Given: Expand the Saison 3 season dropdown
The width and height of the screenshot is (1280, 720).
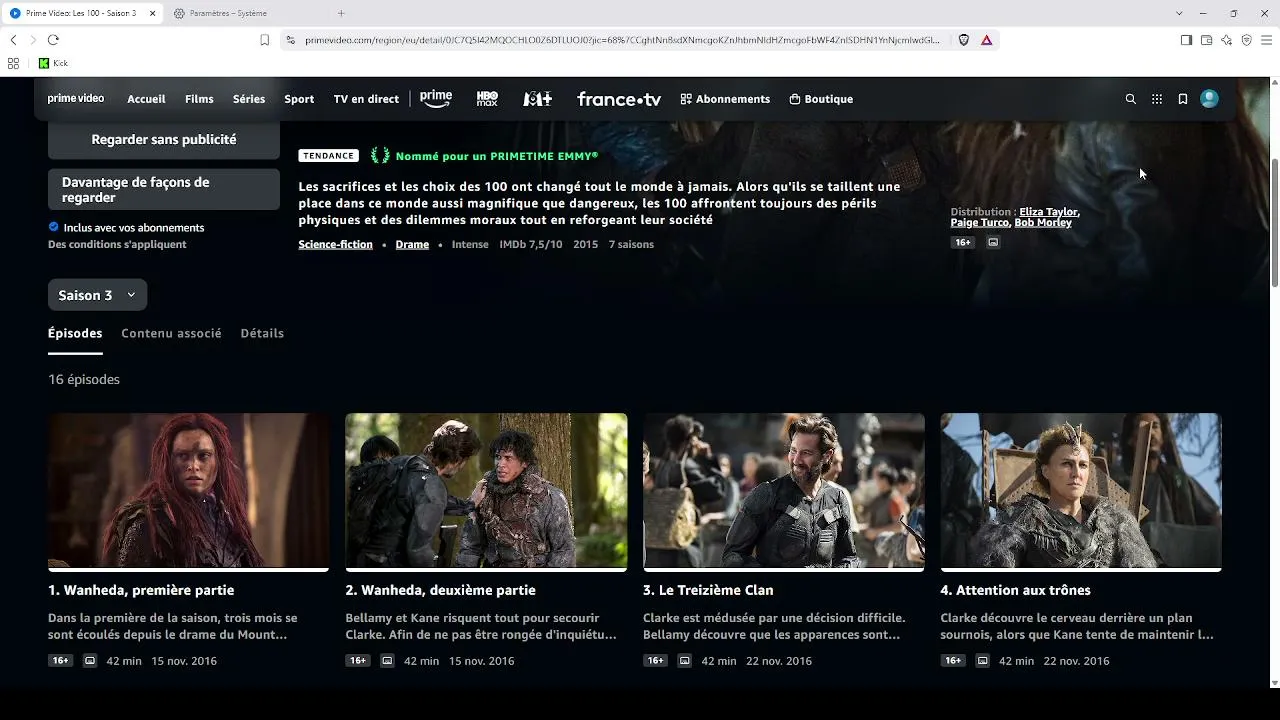Looking at the screenshot, I should tap(97, 295).
